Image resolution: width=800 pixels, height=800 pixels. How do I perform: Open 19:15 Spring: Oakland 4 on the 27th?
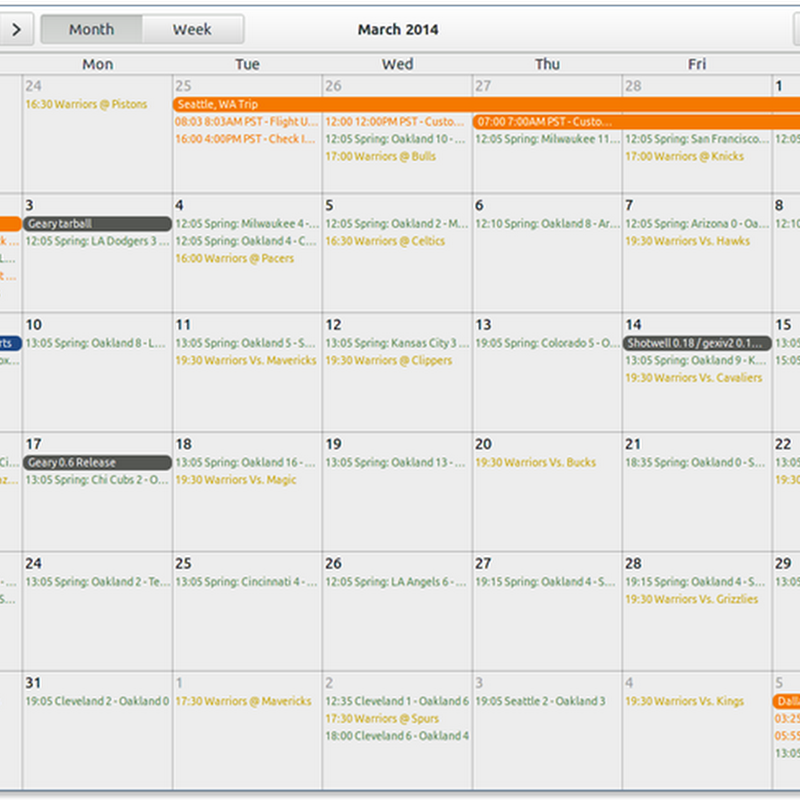click(545, 582)
